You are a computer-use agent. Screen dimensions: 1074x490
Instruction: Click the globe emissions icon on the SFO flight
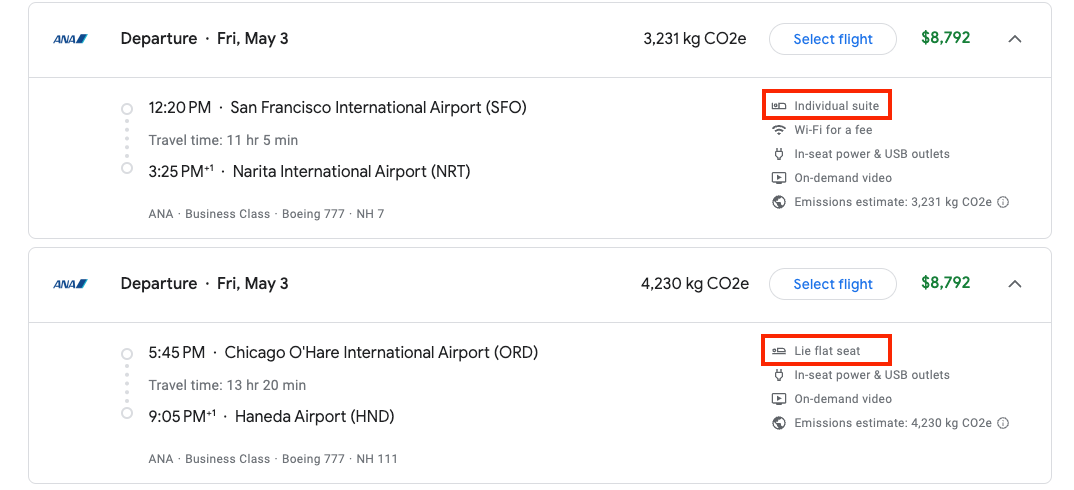(x=779, y=202)
